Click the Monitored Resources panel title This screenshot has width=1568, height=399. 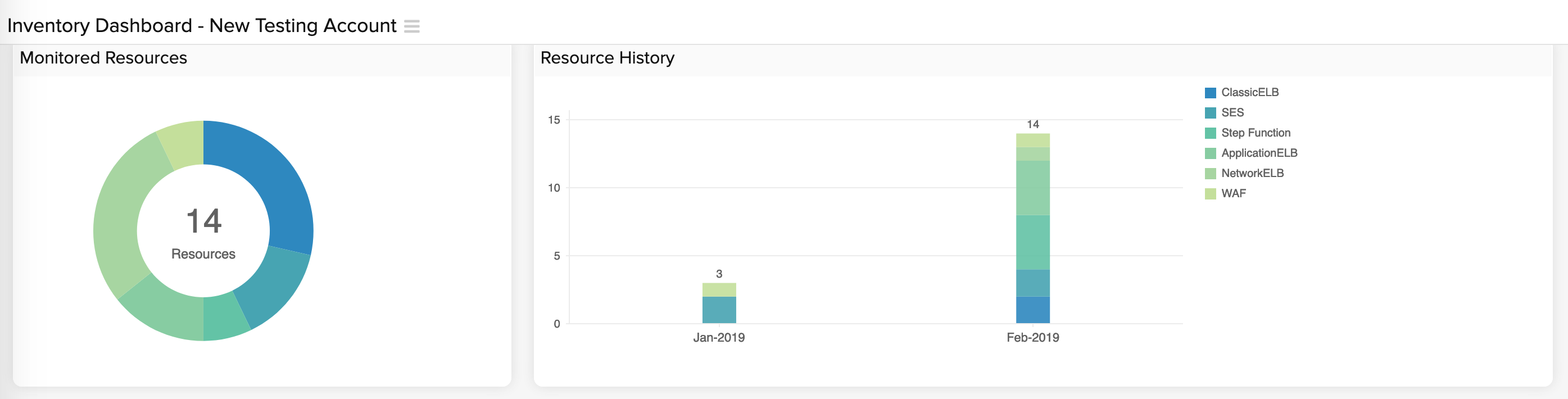coord(103,58)
